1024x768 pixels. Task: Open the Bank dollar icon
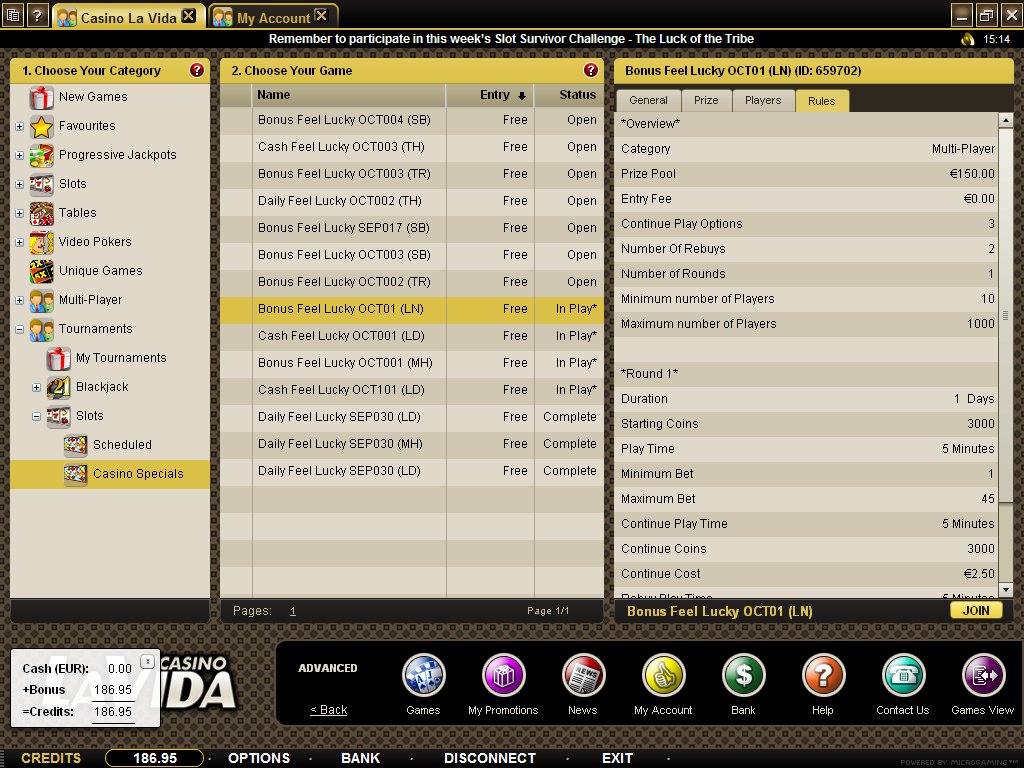743,676
